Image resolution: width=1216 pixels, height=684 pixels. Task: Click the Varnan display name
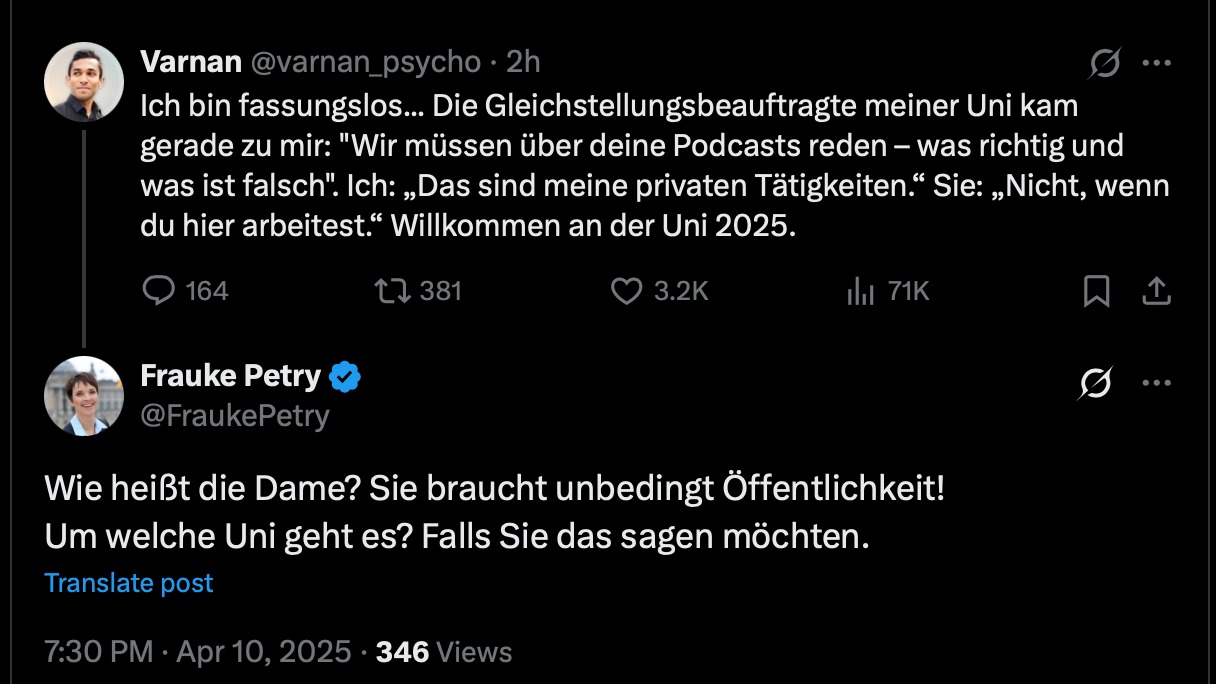(191, 62)
